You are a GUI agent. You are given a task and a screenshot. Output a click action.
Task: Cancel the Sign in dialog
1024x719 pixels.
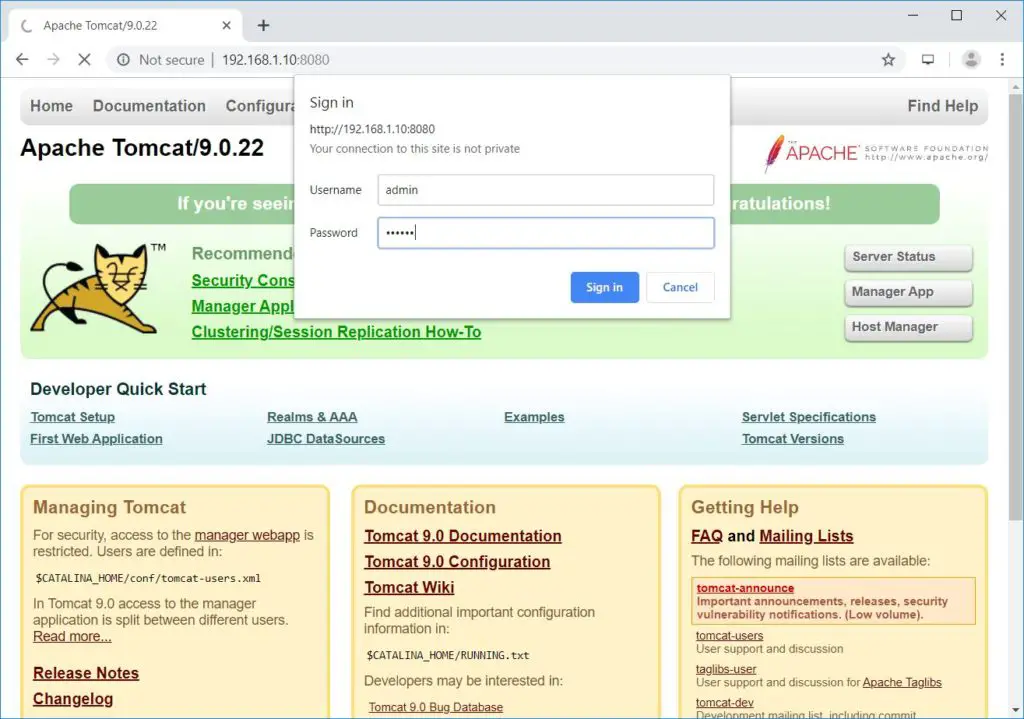(x=680, y=287)
